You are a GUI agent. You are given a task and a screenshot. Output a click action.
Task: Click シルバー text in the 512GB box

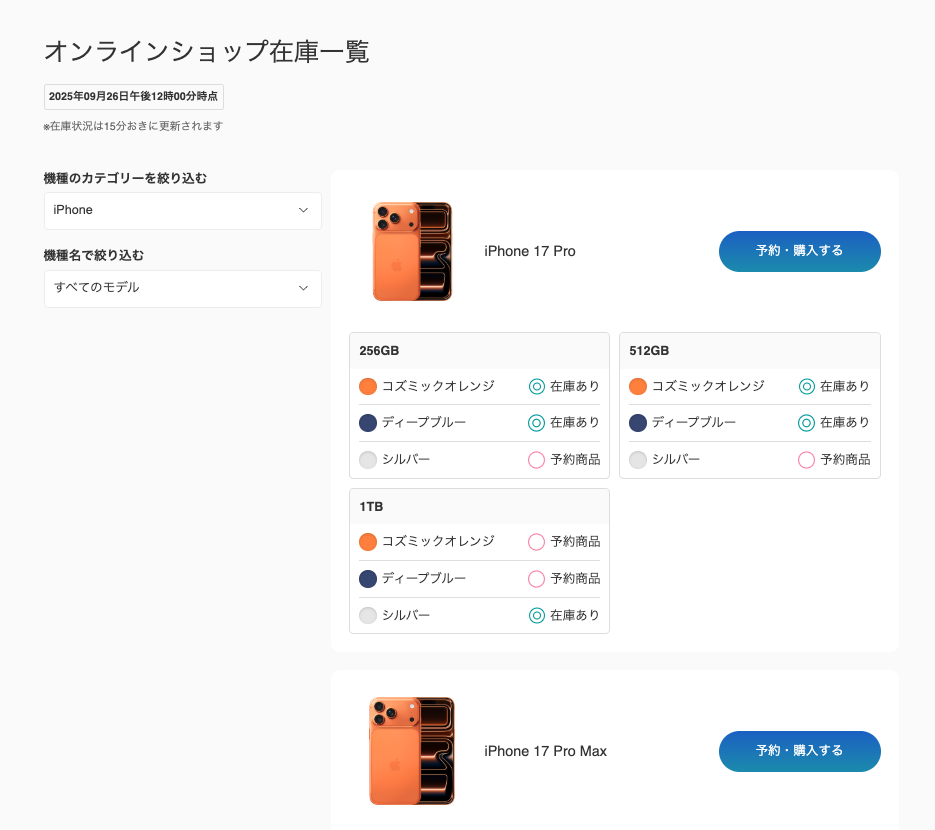pyautogui.click(x=676, y=460)
